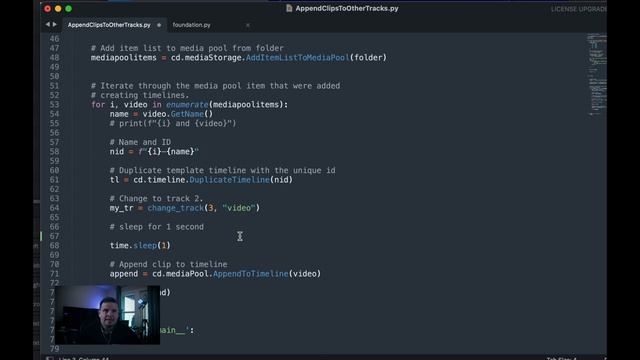Image resolution: width=640 pixels, height=360 pixels.
Task: Click mediapoolitems variable on line 48
Action: point(124,58)
